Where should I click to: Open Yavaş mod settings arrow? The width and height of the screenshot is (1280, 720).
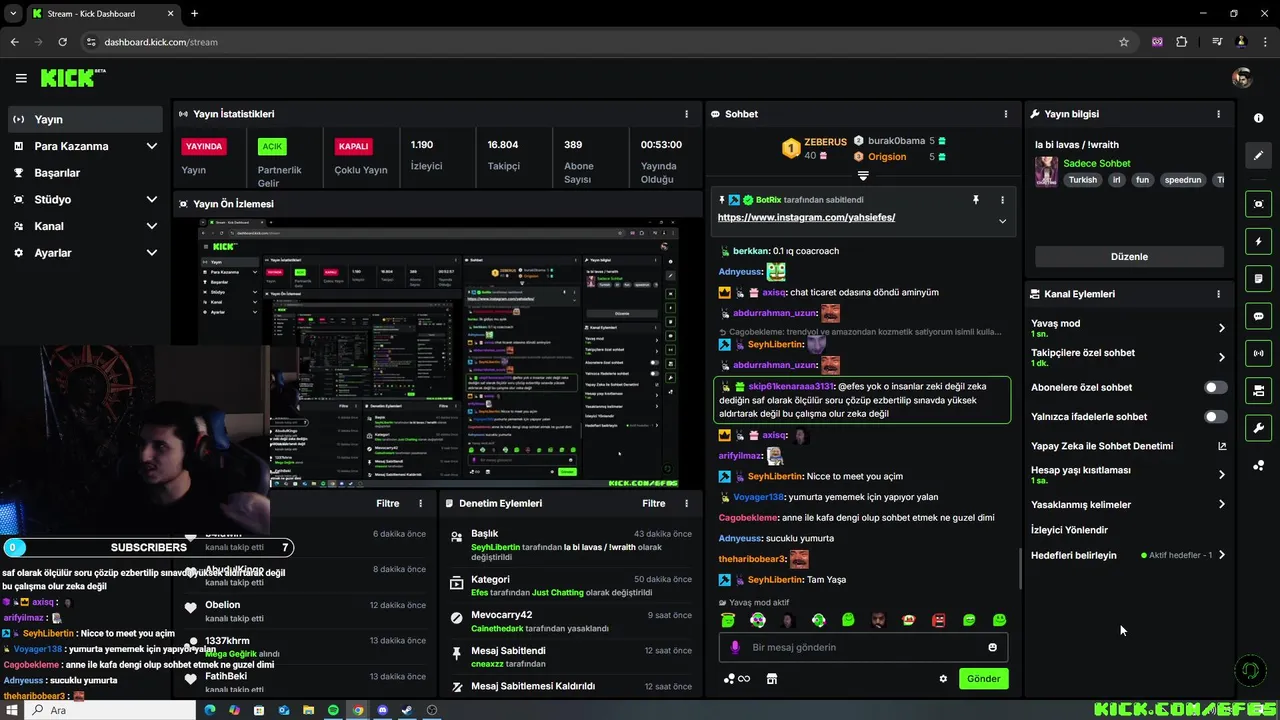[1222, 328]
